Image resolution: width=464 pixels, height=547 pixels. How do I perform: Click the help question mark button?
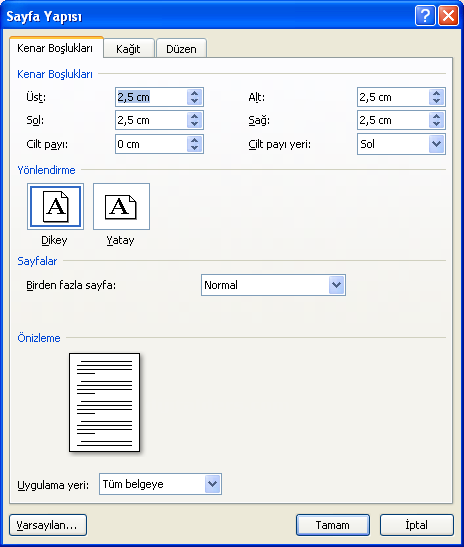425,16
